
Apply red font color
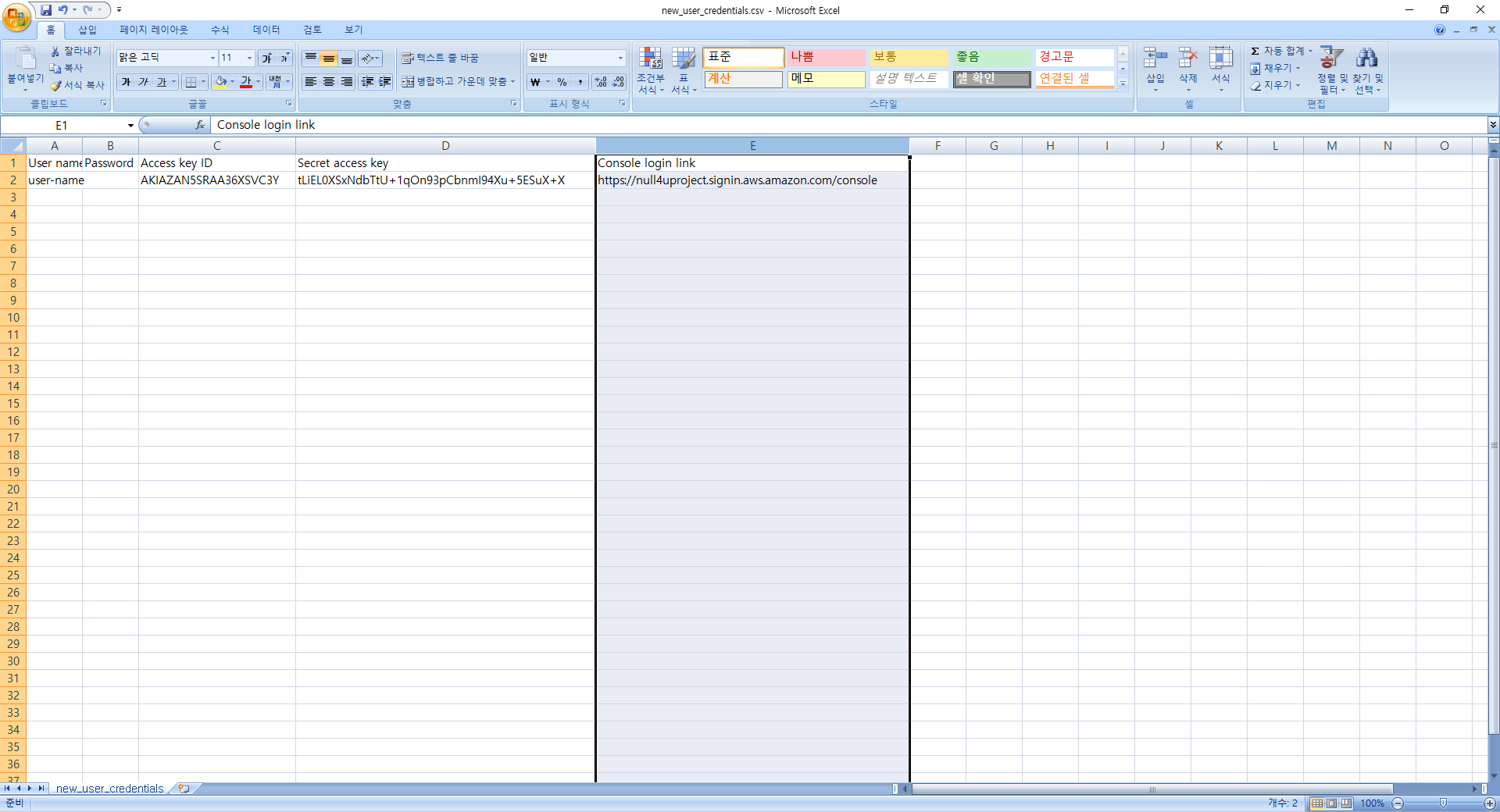click(246, 82)
